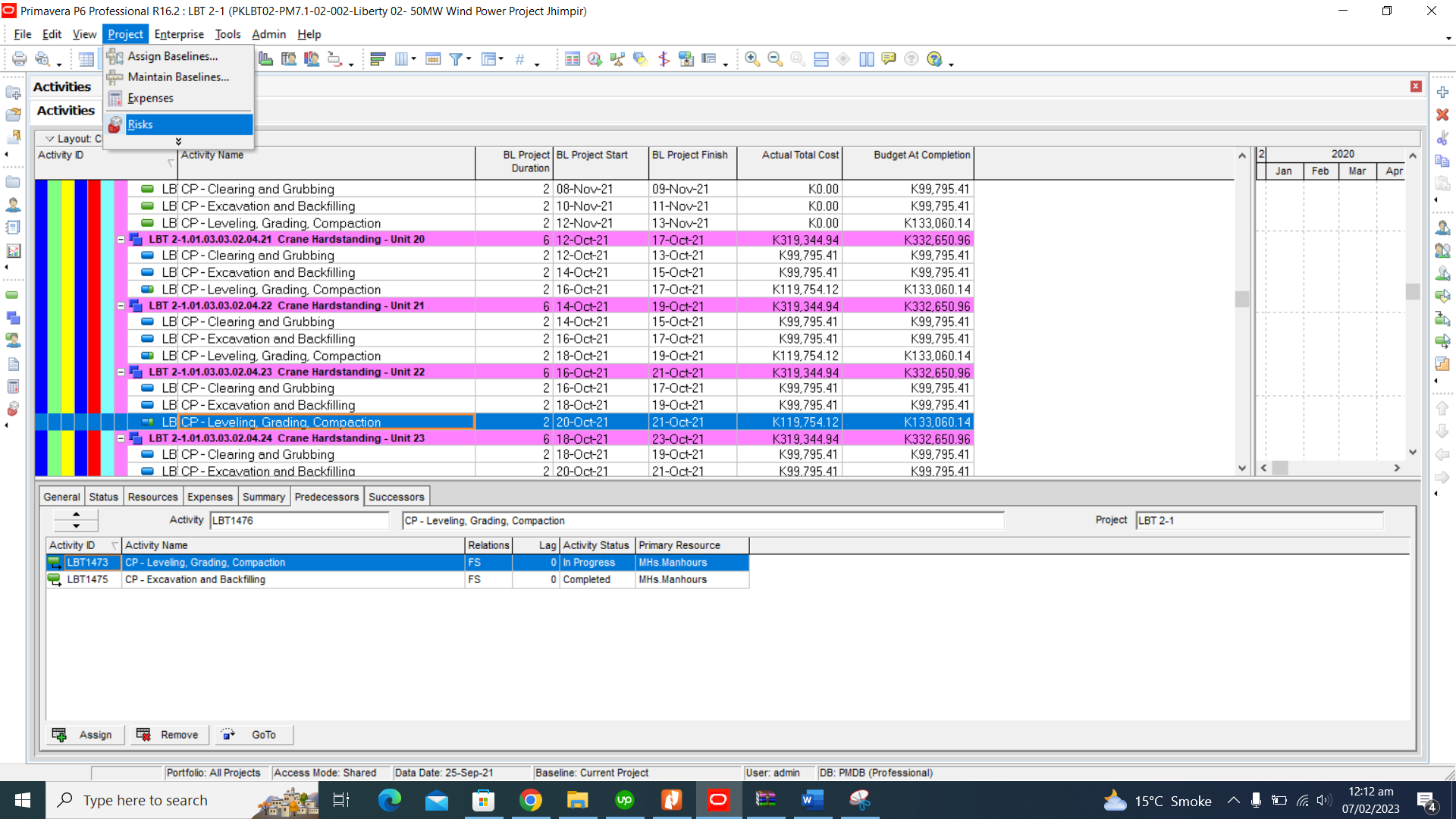The width and height of the screenshot is (1456, 819).
Task: Expand Crane Hardstanding Unit 22 WBS node
Action: (120, 371)
